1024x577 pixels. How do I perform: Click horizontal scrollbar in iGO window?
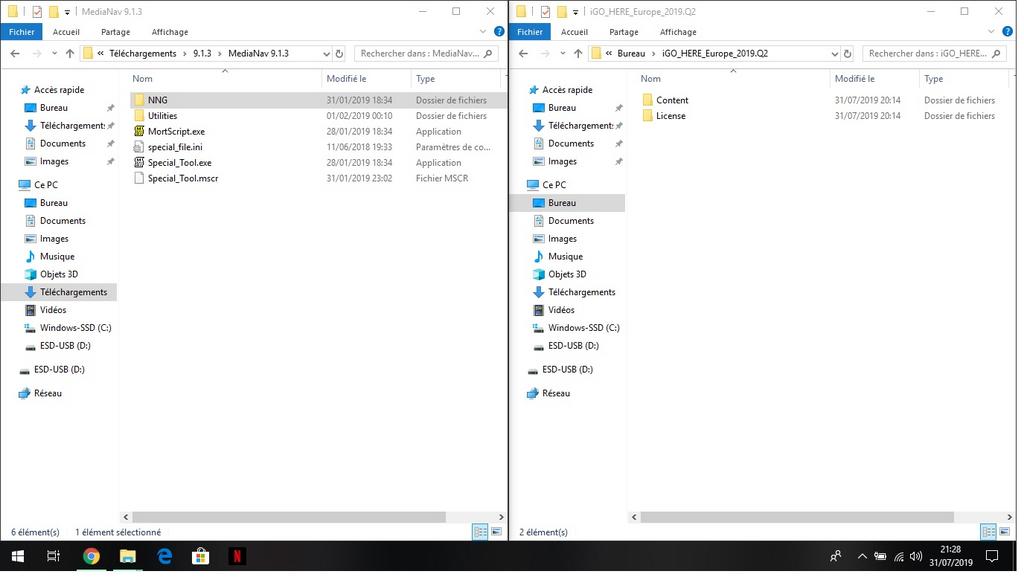797,517
